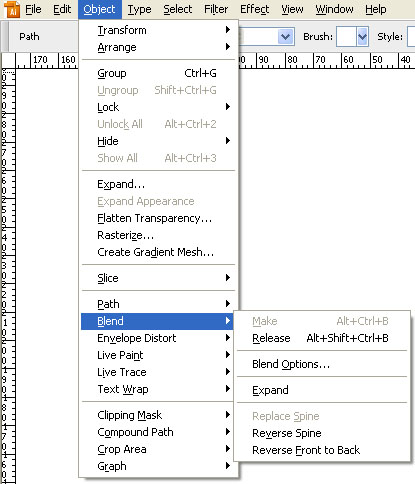Expand the Clipping Mask submenu
This screenshot has width=415, height=484.
coord(158,415)
